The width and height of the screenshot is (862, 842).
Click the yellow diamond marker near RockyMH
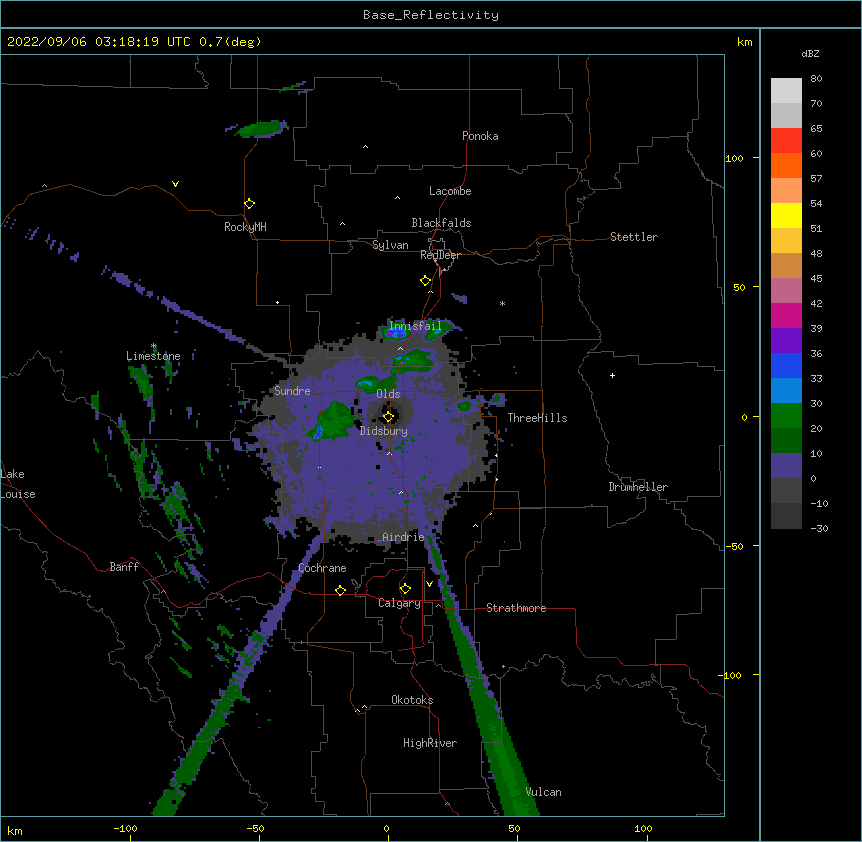point(249,204)
